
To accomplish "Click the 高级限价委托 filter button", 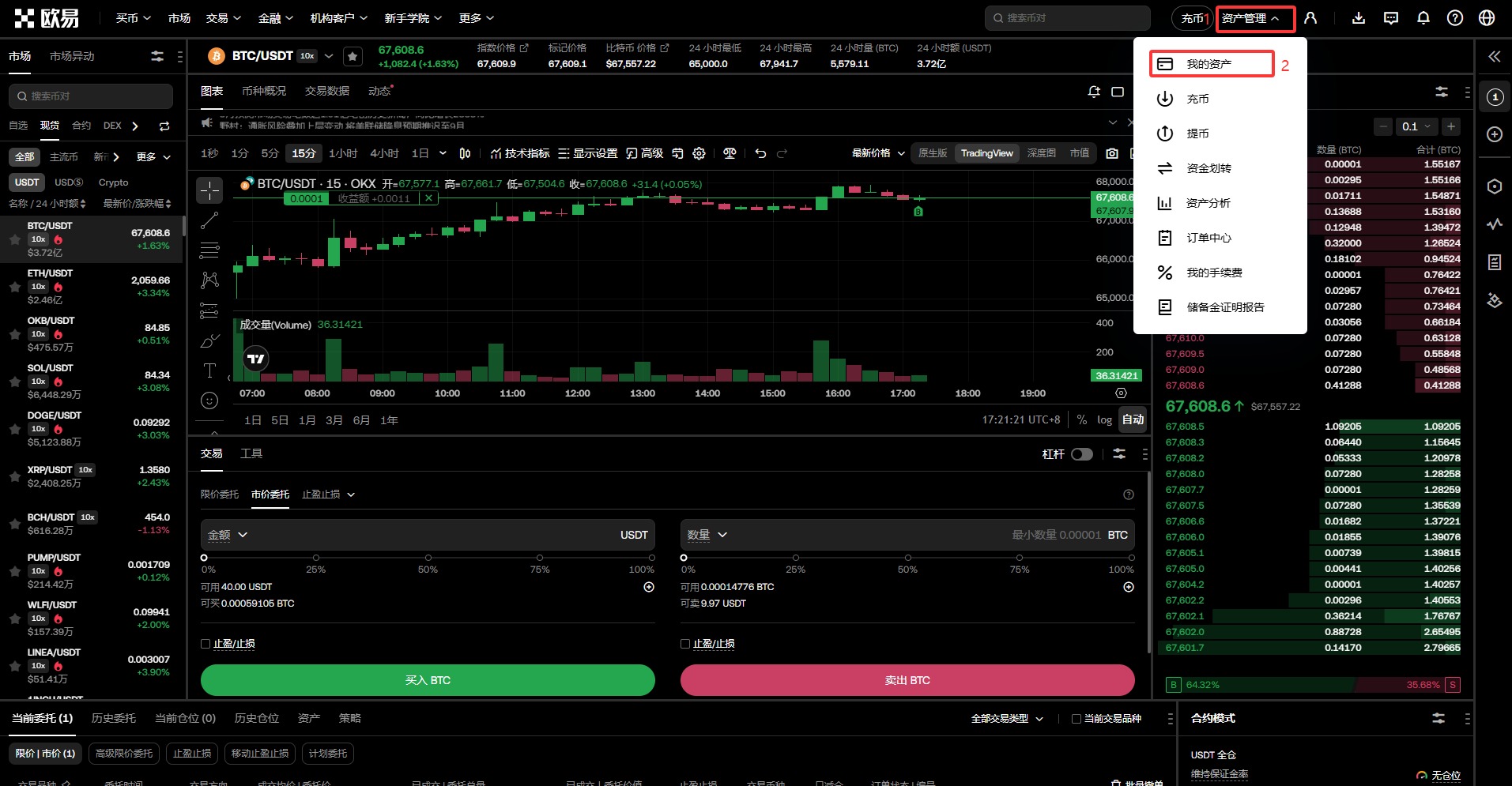I will click(x=124, y=754).
